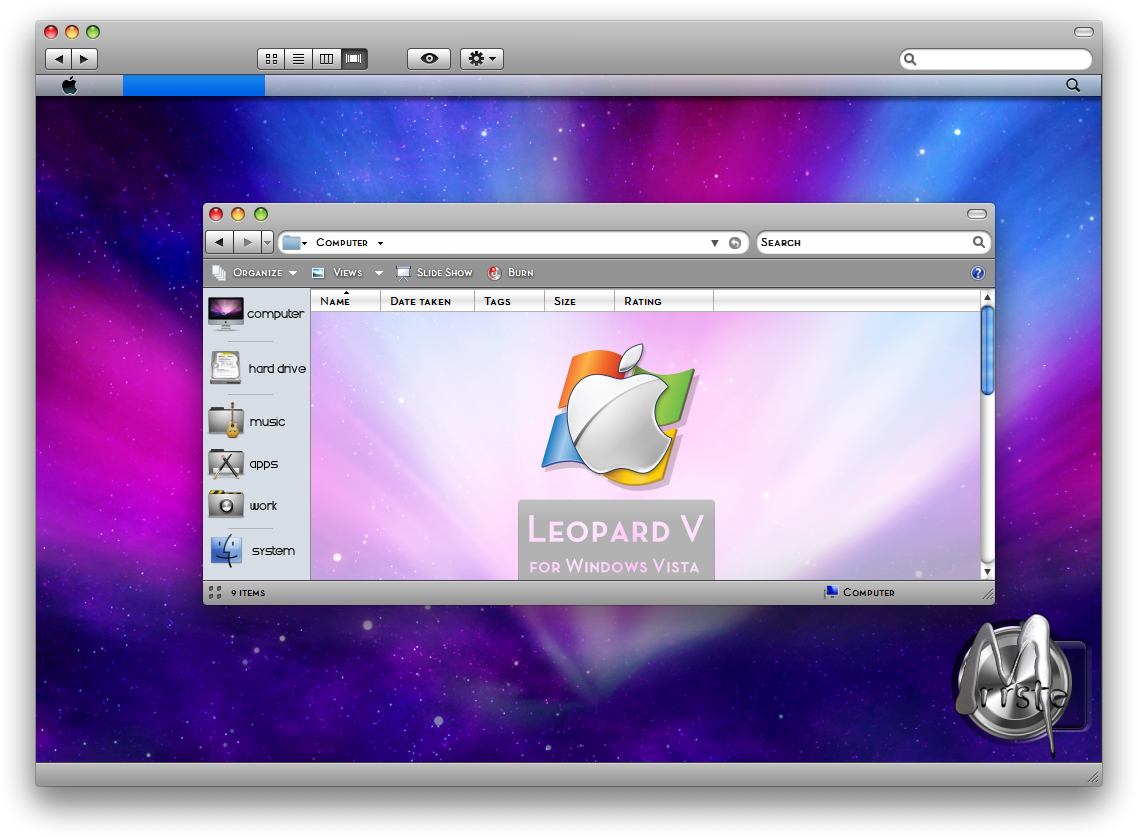1138x837 pixels.
Task: Open the gear action menu
Action: tap(482, 59)
